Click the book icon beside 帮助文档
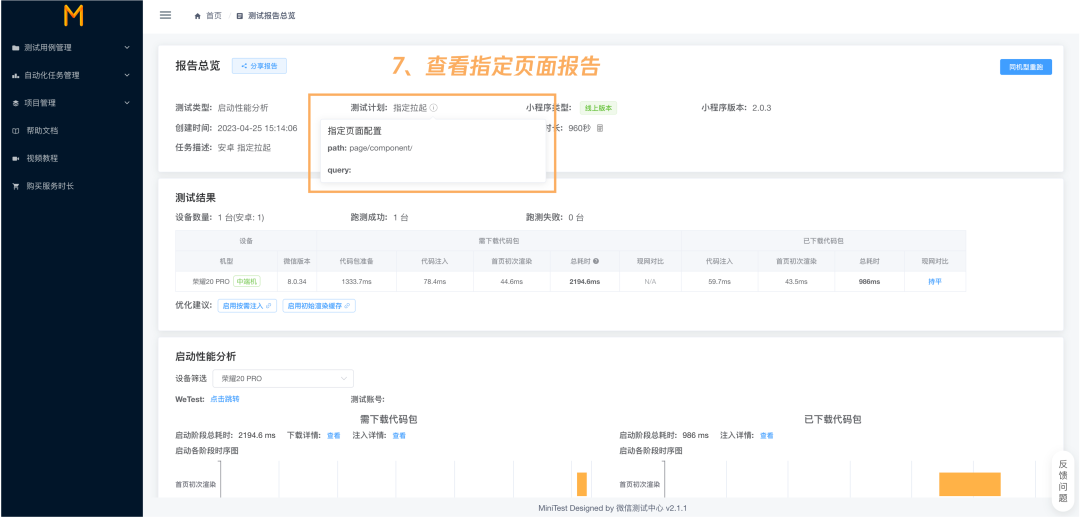 click(x=15, y=130)
